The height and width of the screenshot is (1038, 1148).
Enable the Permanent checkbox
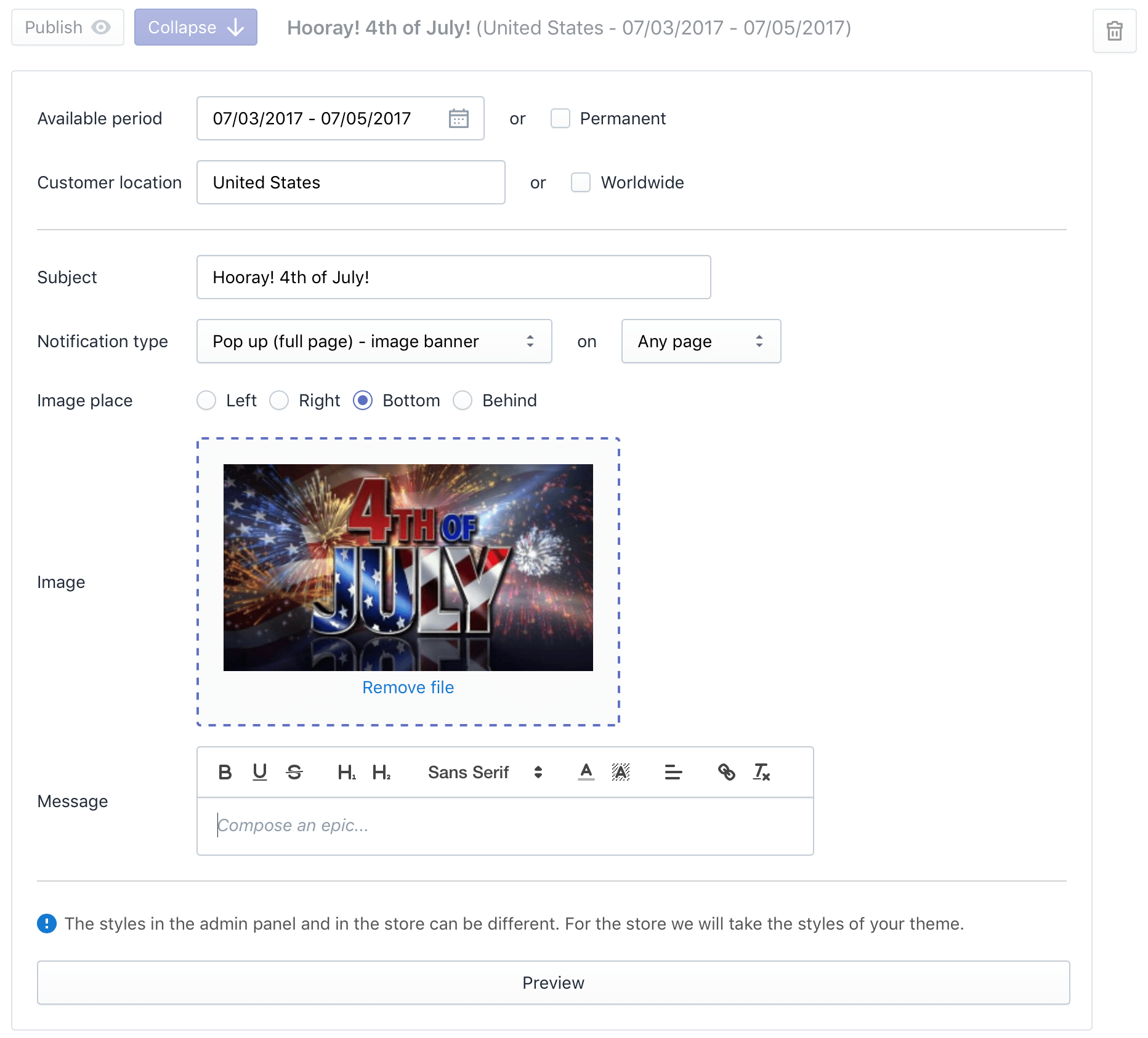click(x=560, y=118)
